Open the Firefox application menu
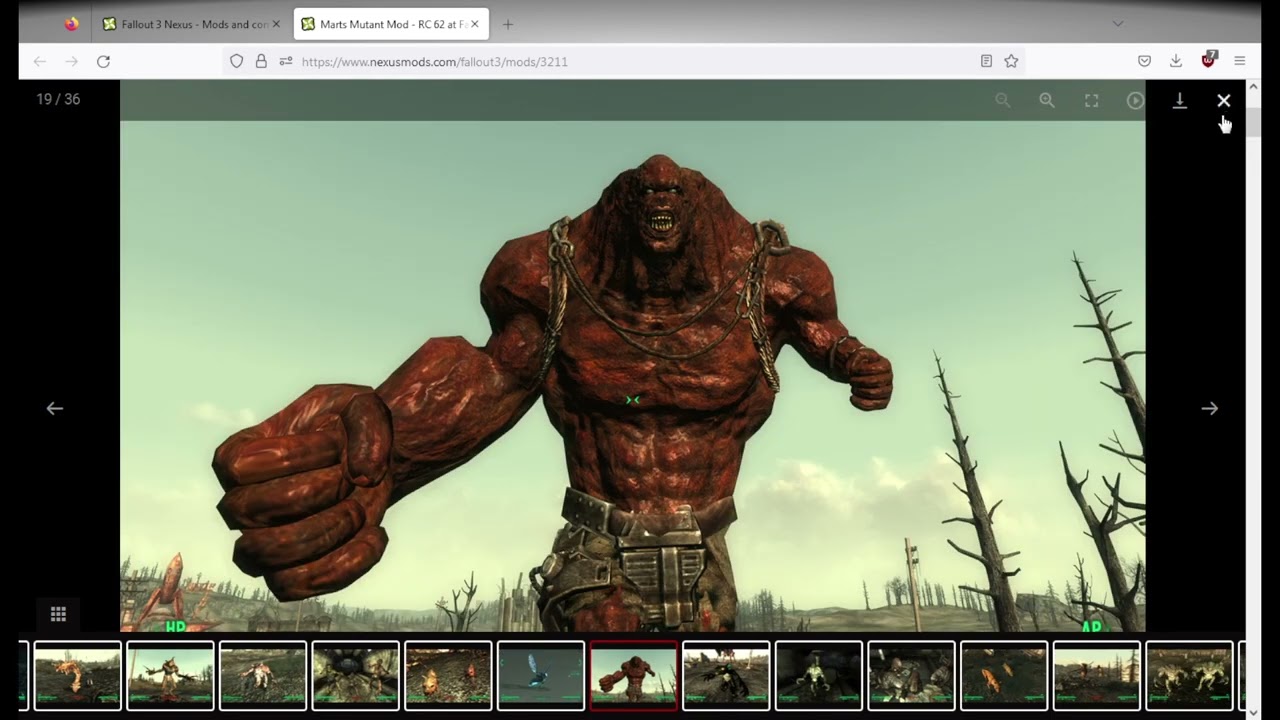 tap(1240, 61)
